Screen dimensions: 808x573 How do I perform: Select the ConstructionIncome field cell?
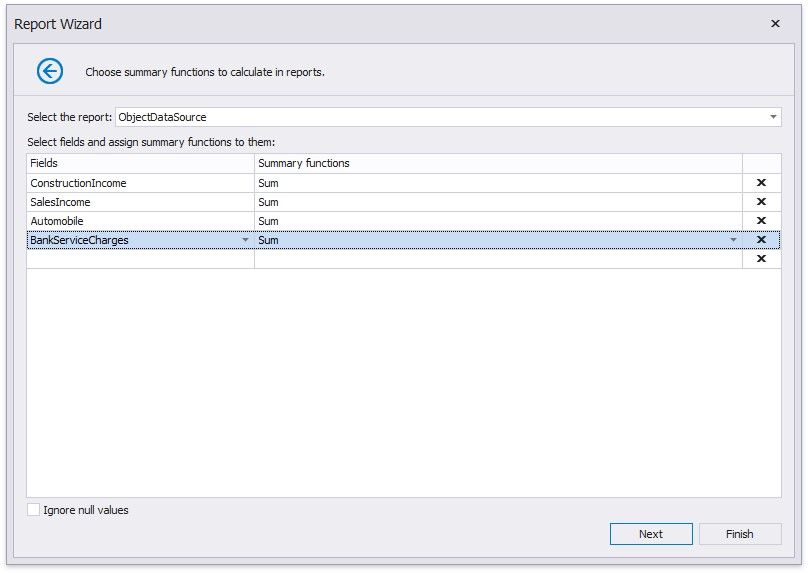pyautogui.click(x=140, y=183)
